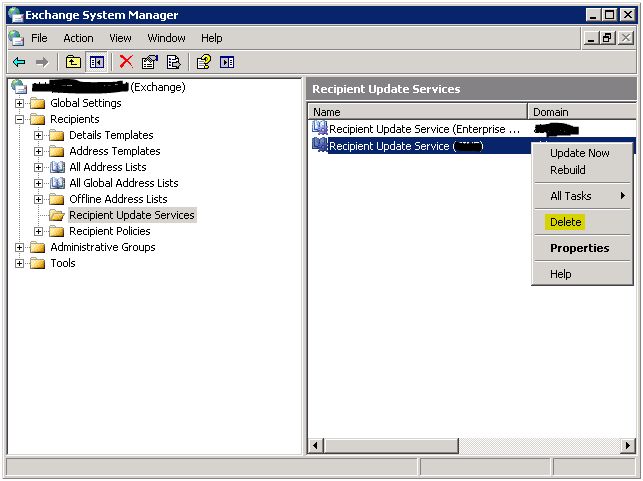Click the Details Templates folder icon

[x=57, y=135]
